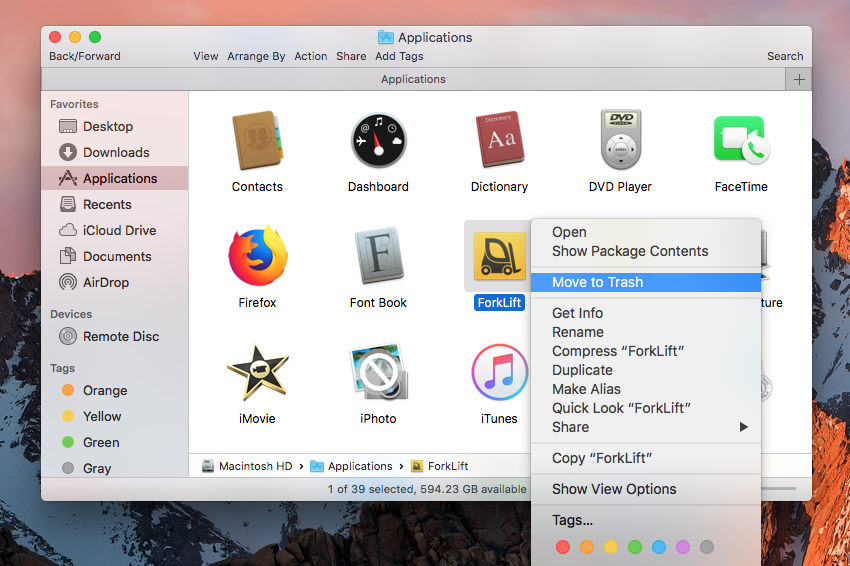
Task: Apply the blue tag color
Action: point(659,547)
